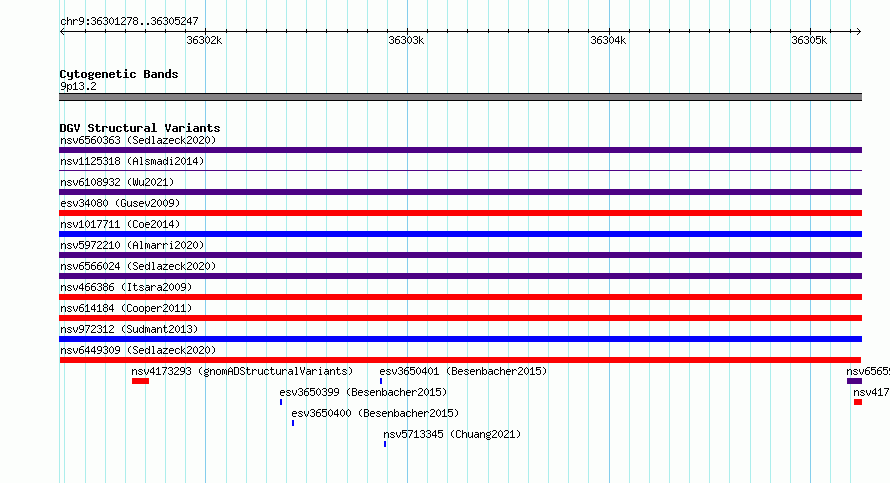Click the esv3650400 blue marker
The image size is (890, 483).
[293, 423]
